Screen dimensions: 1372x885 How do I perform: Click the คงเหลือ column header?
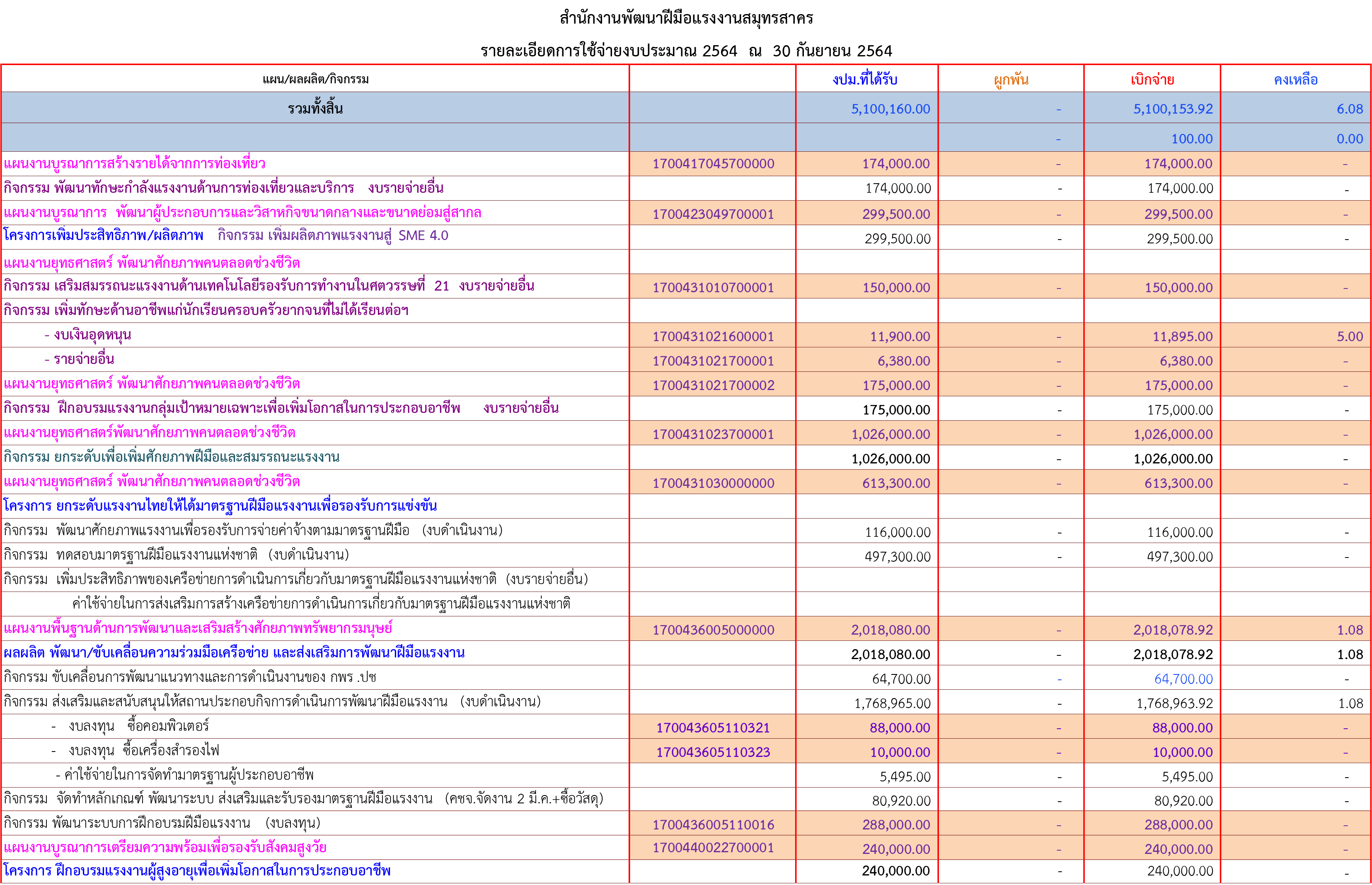[1296, 79]
